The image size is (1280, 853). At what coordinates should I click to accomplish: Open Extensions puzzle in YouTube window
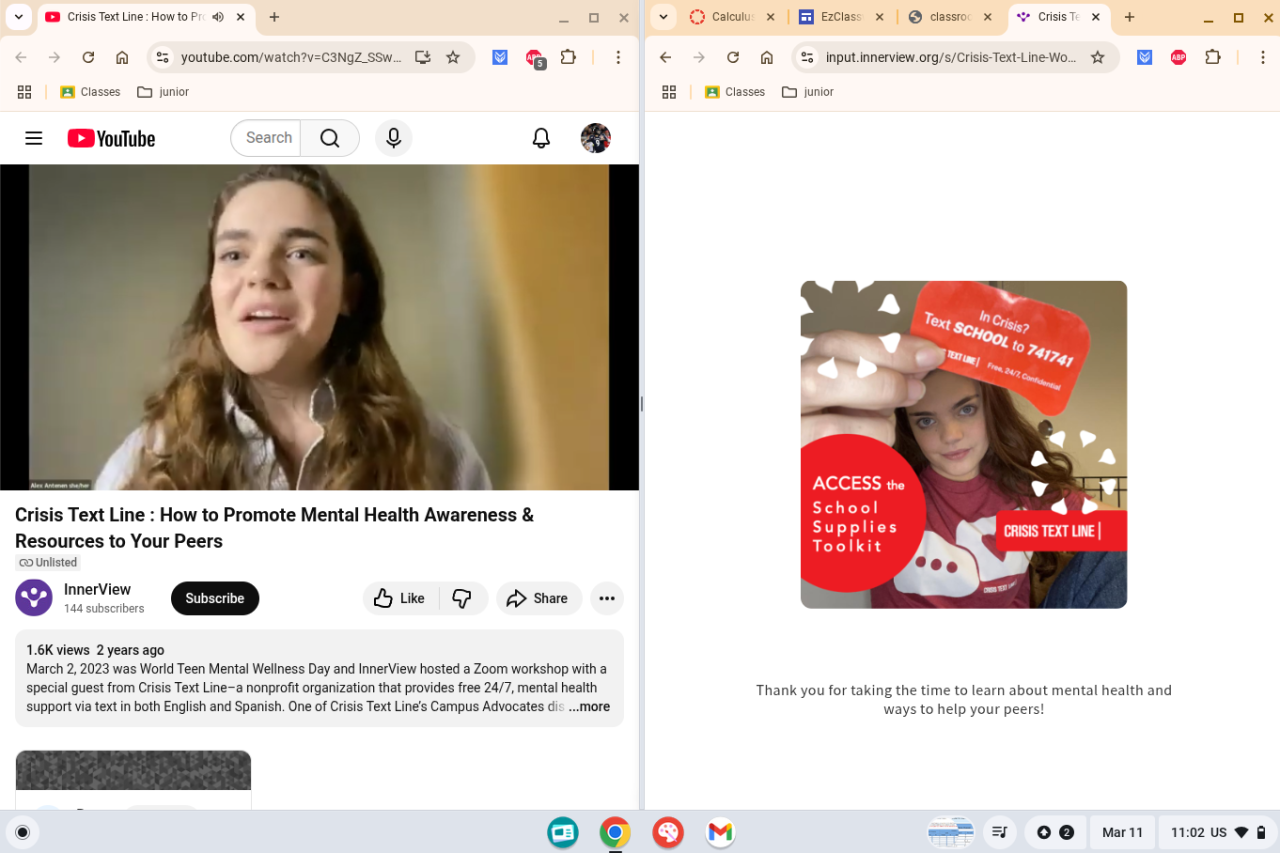pos(568,57)
